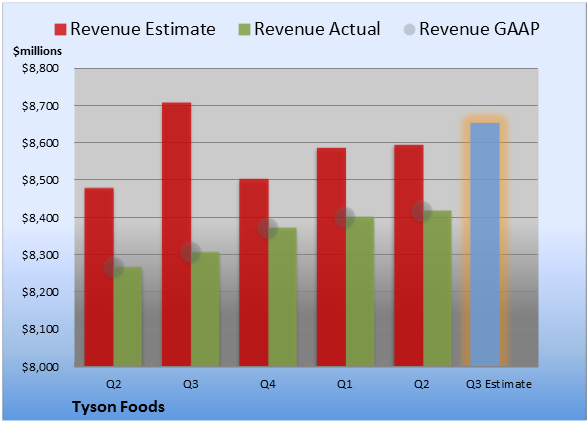This screenshot has height=422, width=588.
Task: Click the green Revenue Actual legend swatch
Action: (244, 29)
